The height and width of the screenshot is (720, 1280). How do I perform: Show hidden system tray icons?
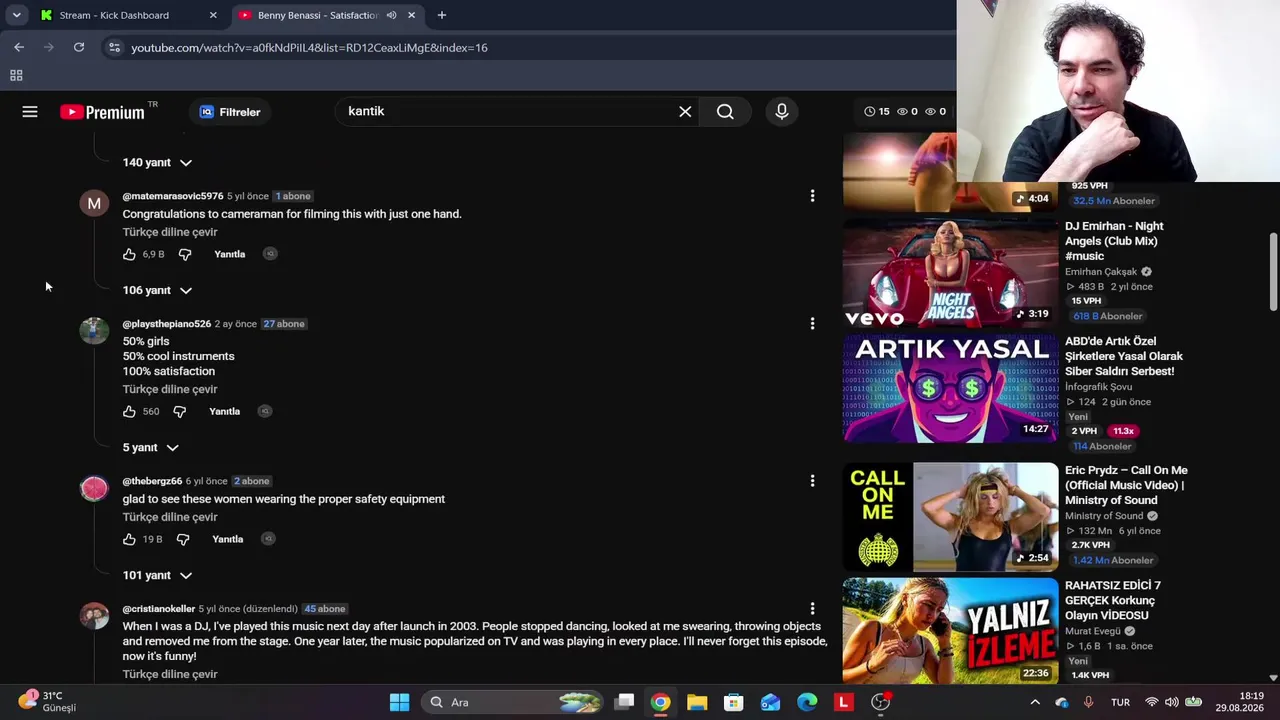coord(1035,702)
